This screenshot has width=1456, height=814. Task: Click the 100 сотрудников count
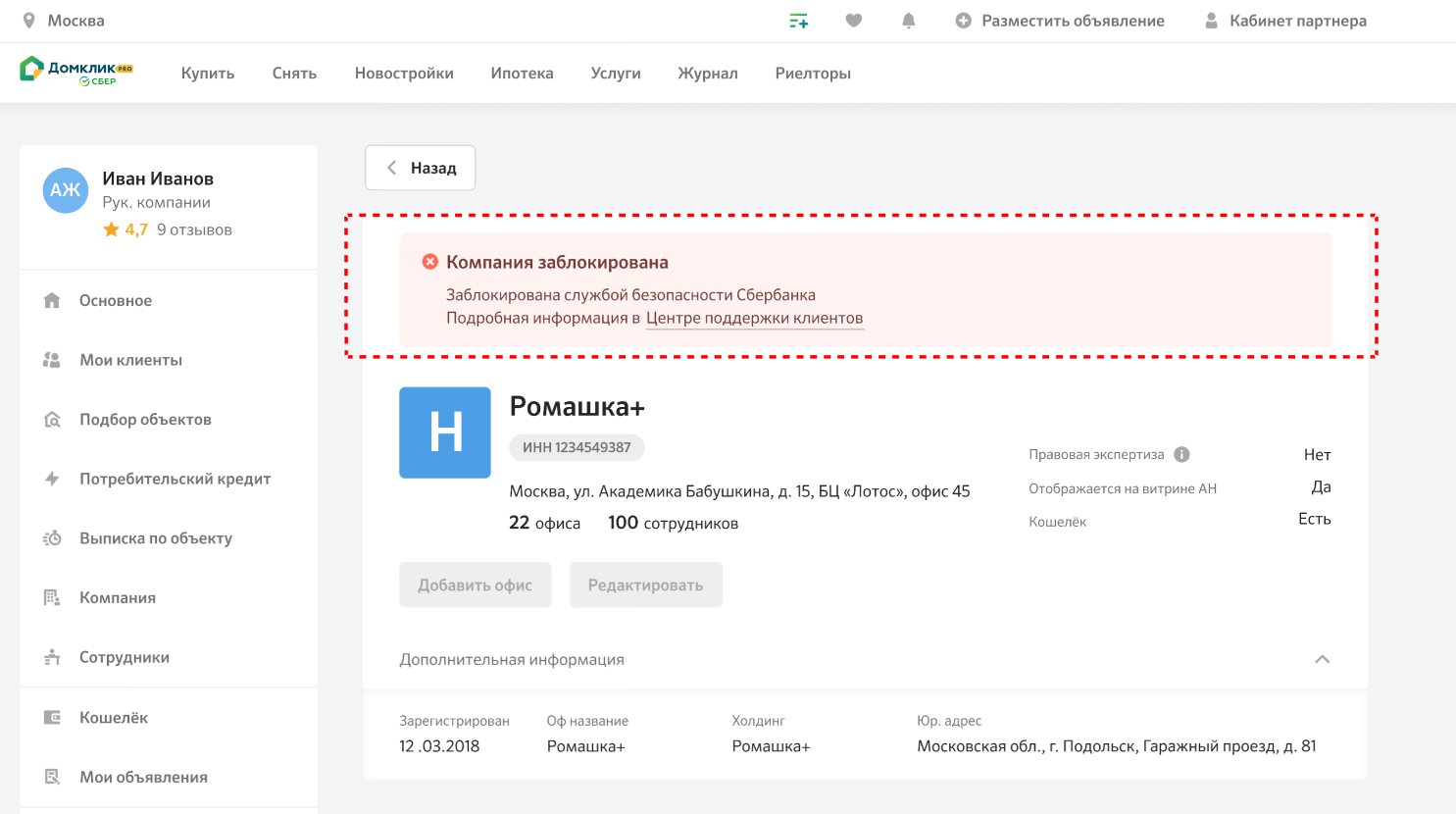673,523
